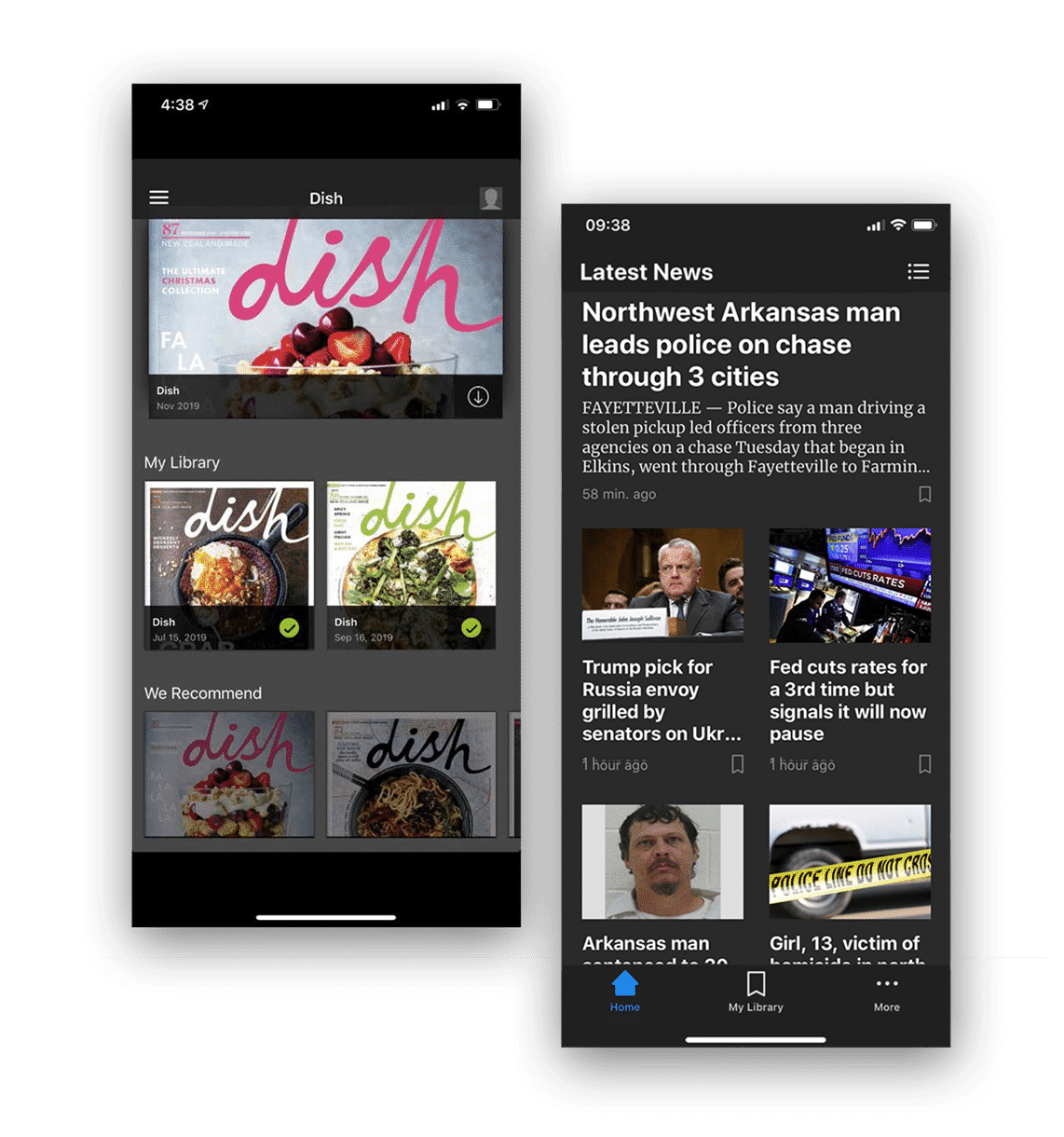The image size is (1064, 1137).
Task: Open Dish Sep 16, 2019 issue cover
Action: 411,565
